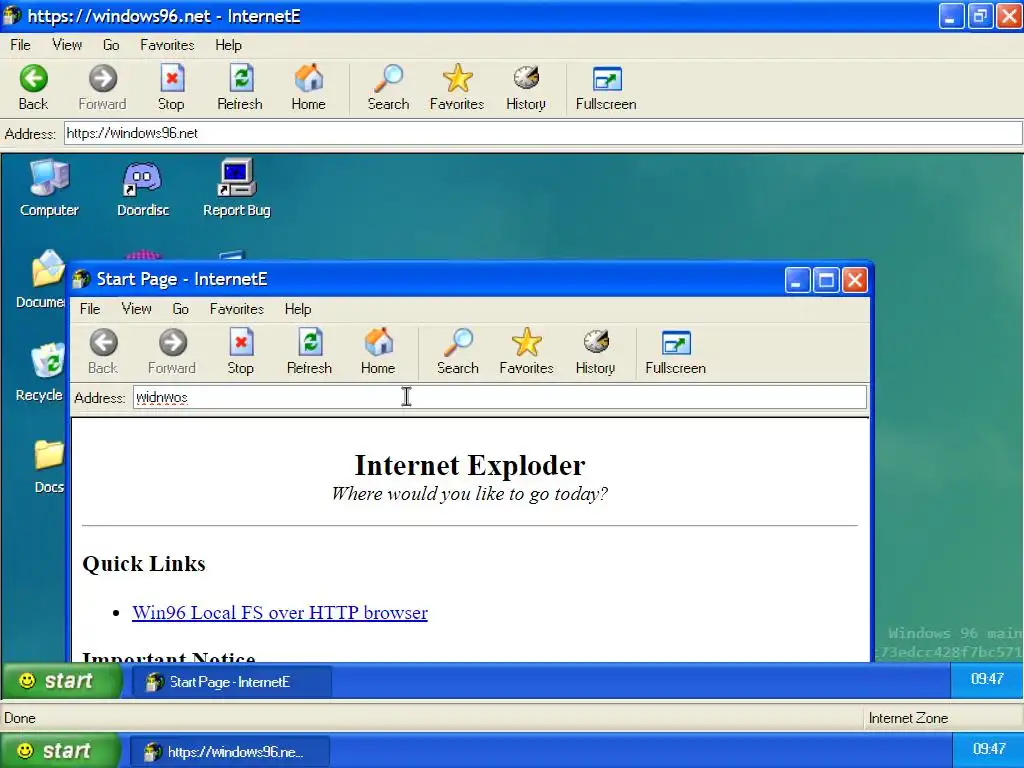Select the Documents desktop icon

(x=40, y=280)
